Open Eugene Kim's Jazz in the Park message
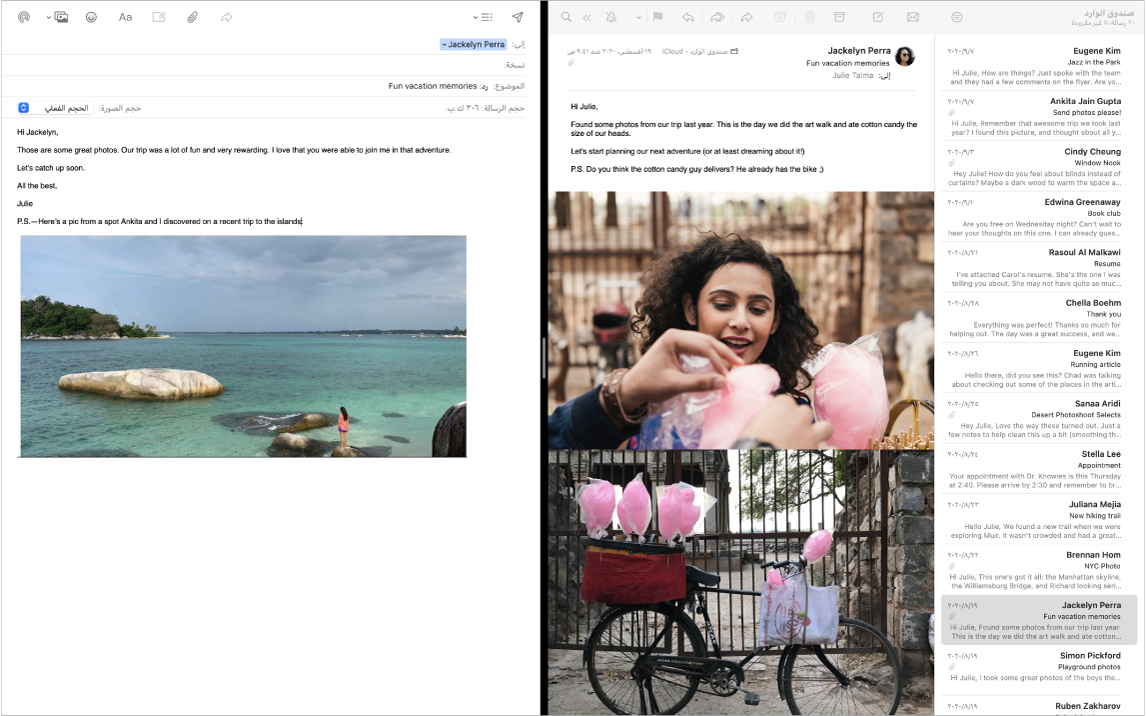Viewport: 1146px width, 716px height. click(x=1039, y=66)
